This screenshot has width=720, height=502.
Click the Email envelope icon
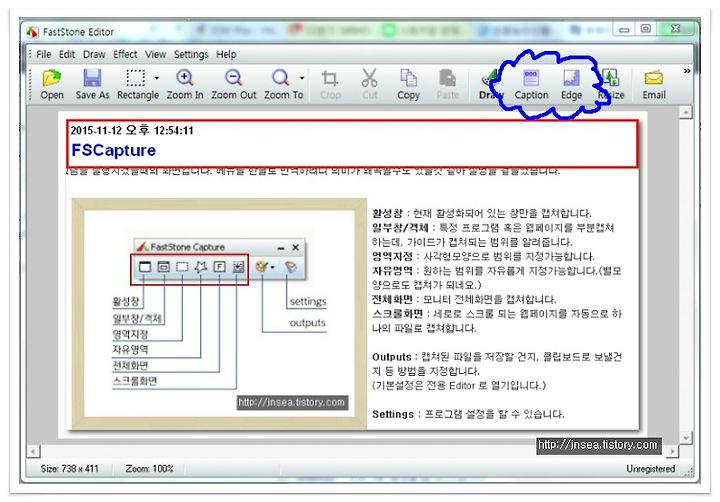point(654,78)
